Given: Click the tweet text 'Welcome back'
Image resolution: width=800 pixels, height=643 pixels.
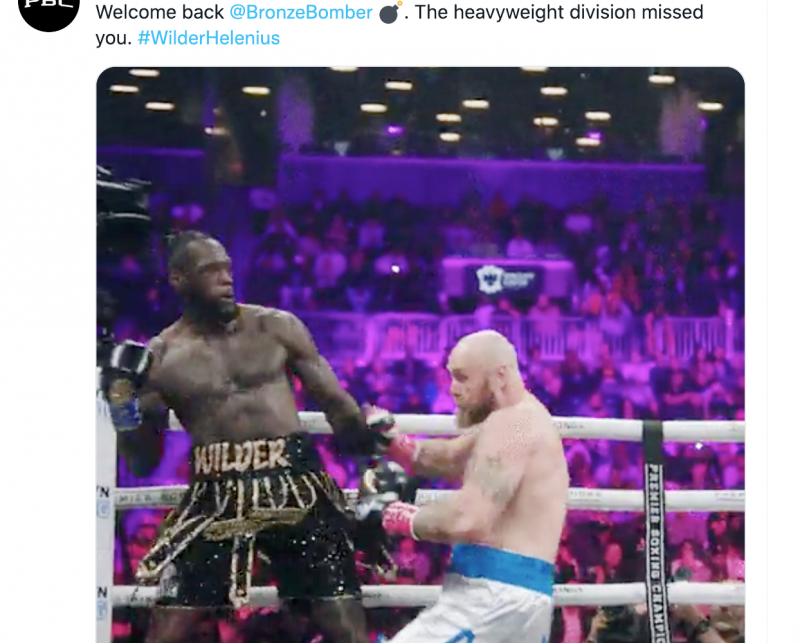Looking at the screenshot, I should pos(160,12).
